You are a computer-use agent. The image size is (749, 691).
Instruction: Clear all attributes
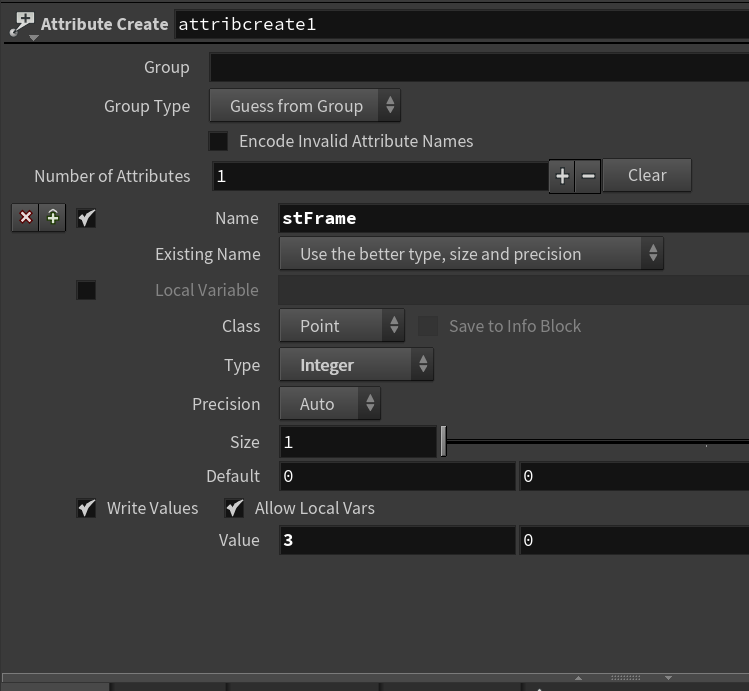pos(647,175)
